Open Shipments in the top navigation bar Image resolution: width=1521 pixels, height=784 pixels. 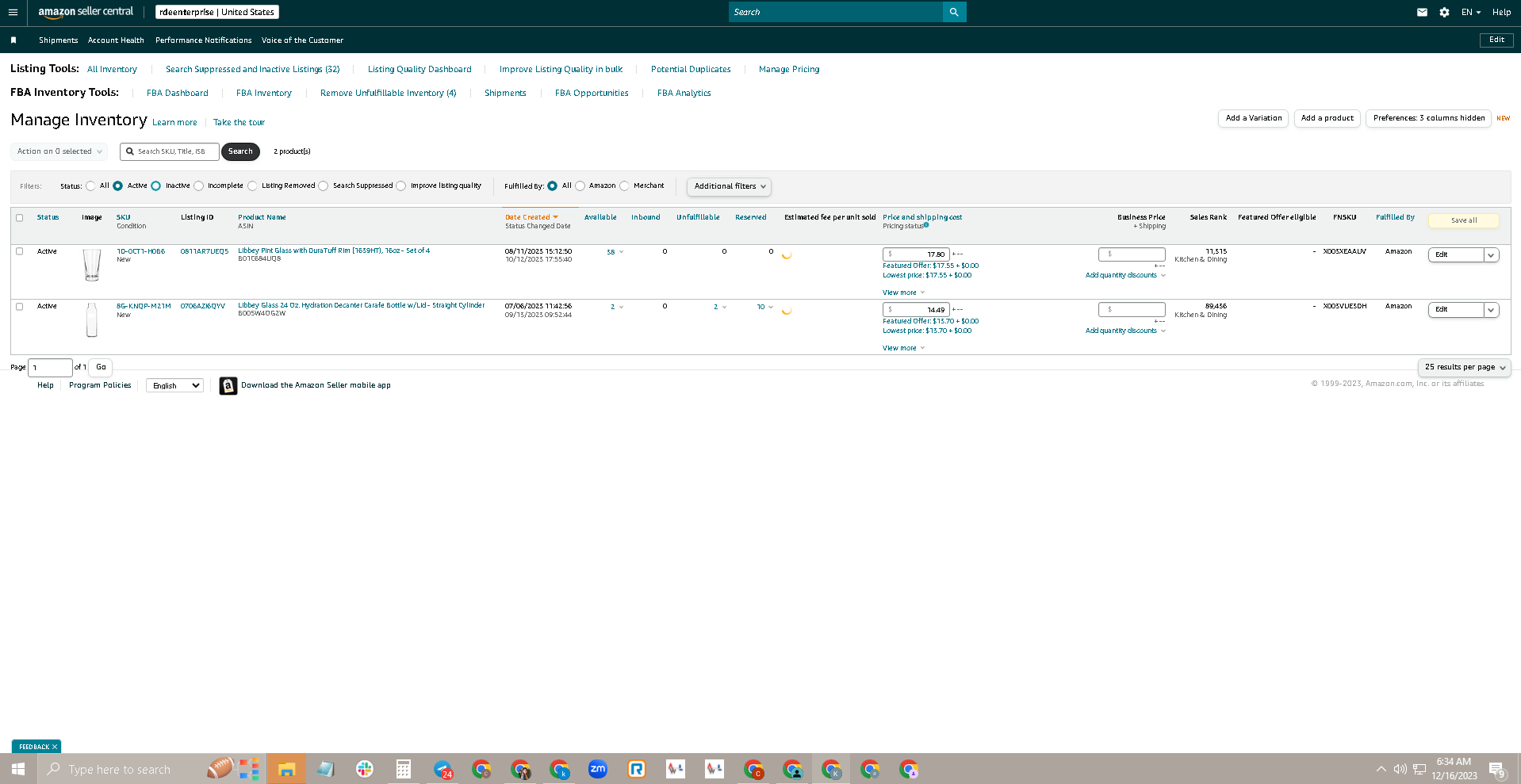pos(58,40)
